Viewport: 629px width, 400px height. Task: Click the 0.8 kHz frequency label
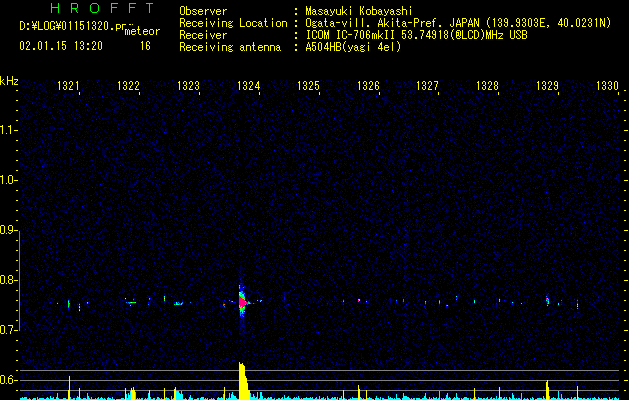8,280
